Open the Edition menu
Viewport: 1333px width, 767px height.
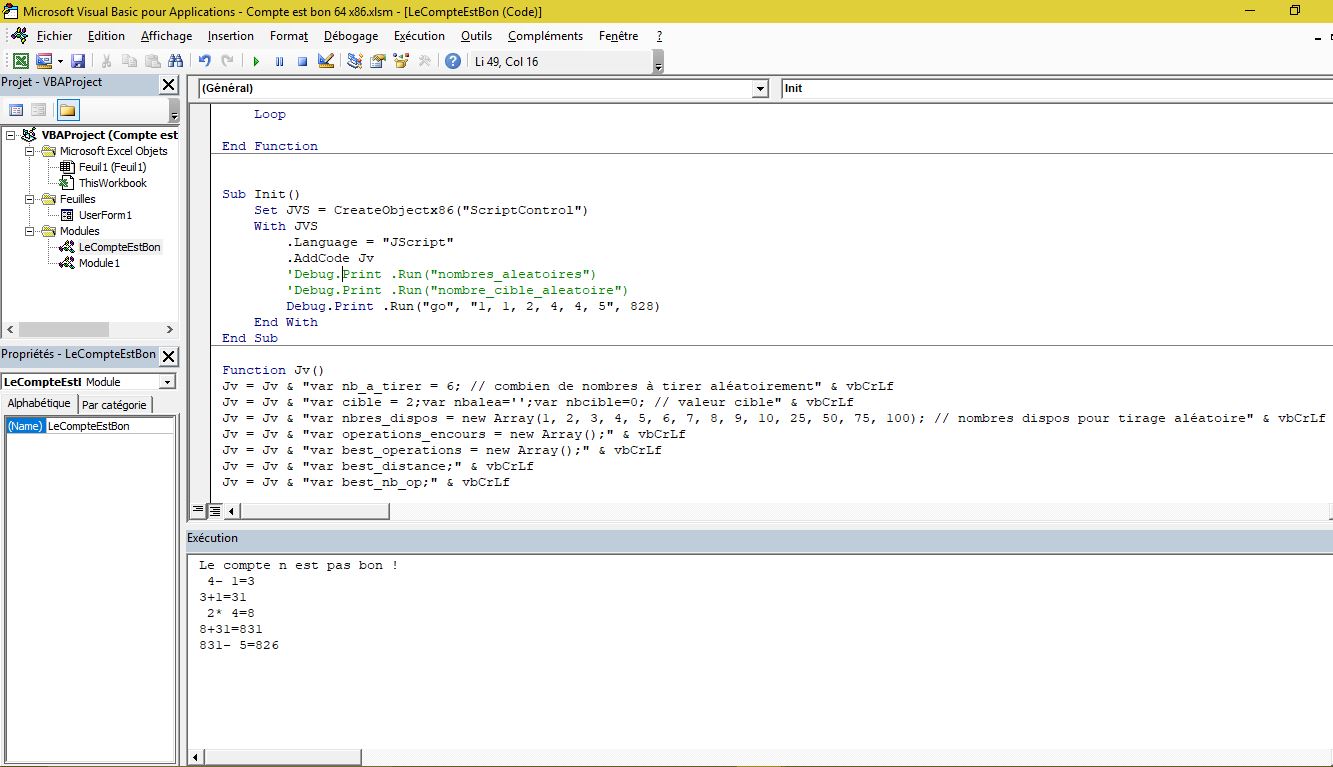[x=106, y=36]
